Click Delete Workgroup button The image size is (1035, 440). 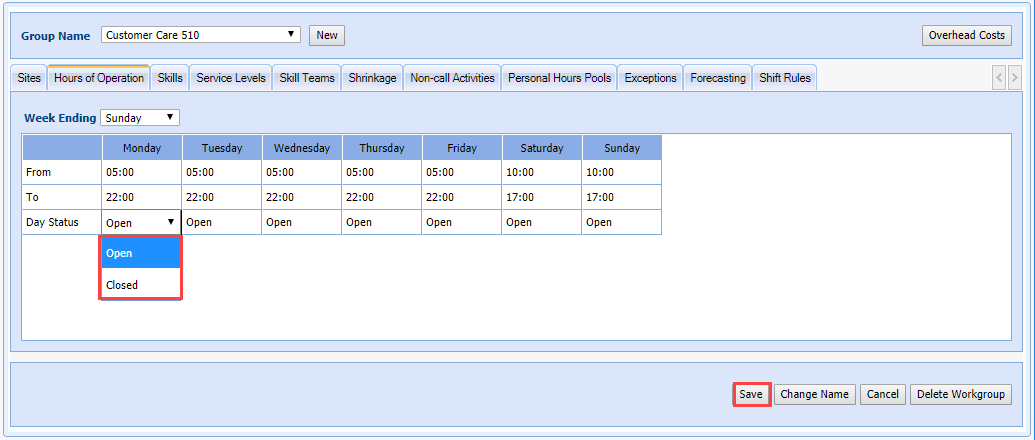[x=960, y=394]
